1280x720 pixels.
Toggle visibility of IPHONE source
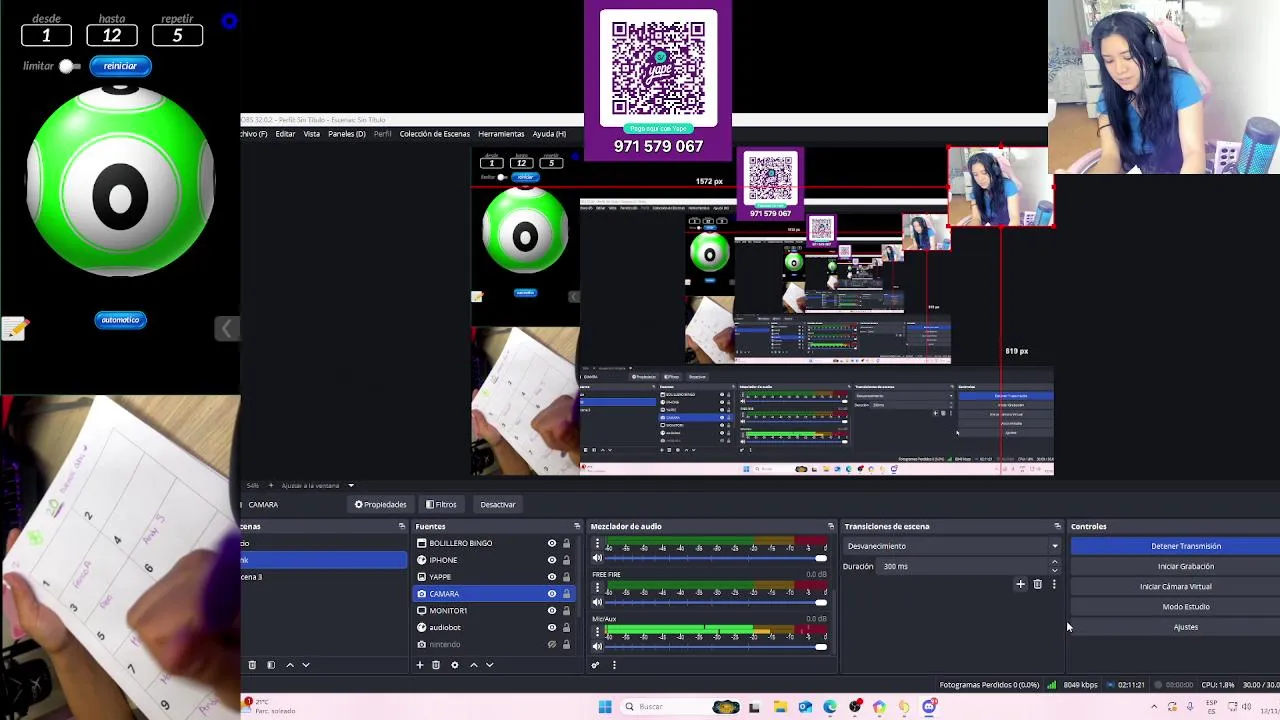551,560
